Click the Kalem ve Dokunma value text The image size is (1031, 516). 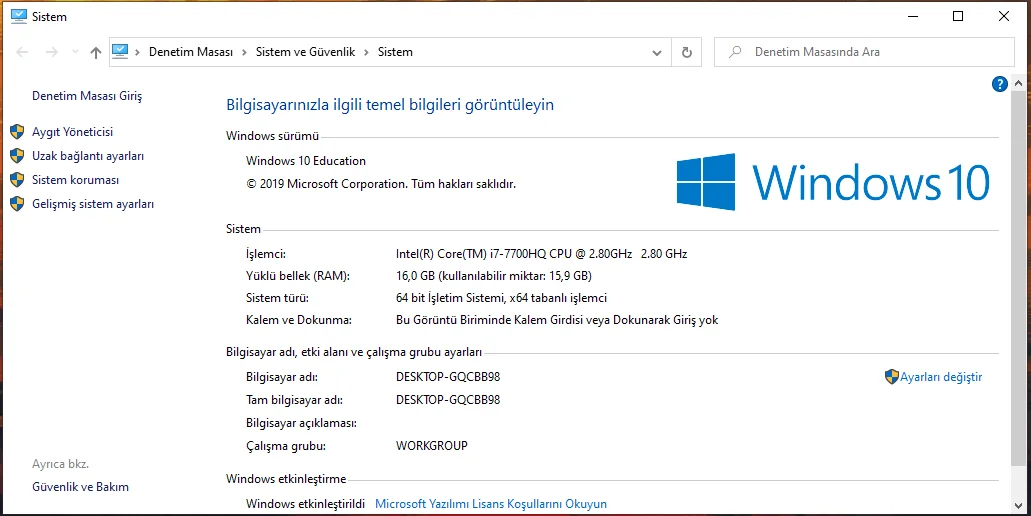pyautogui.click(x=557, y=320)
